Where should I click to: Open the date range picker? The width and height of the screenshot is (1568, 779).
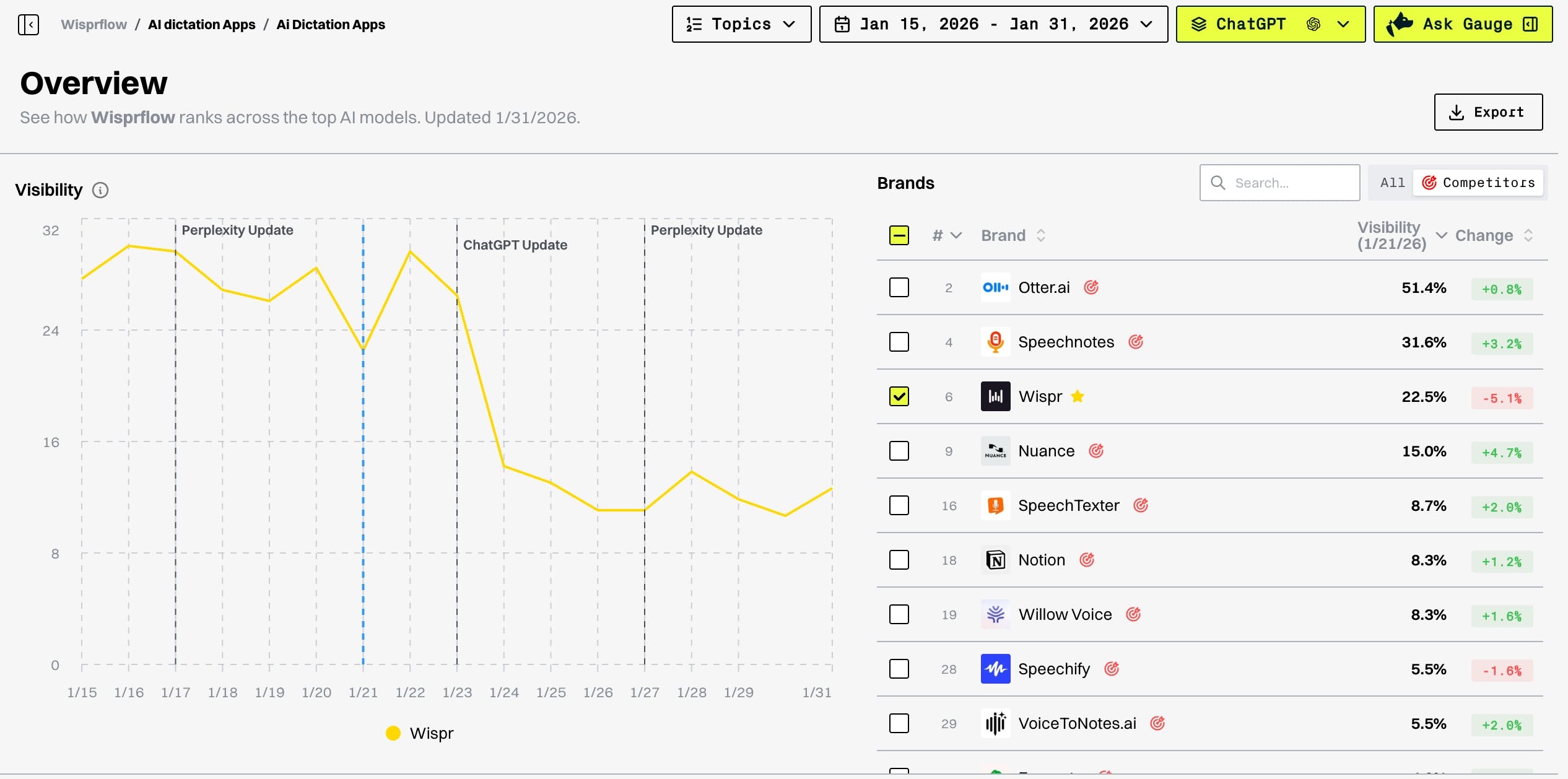click(x=993, y=24)
